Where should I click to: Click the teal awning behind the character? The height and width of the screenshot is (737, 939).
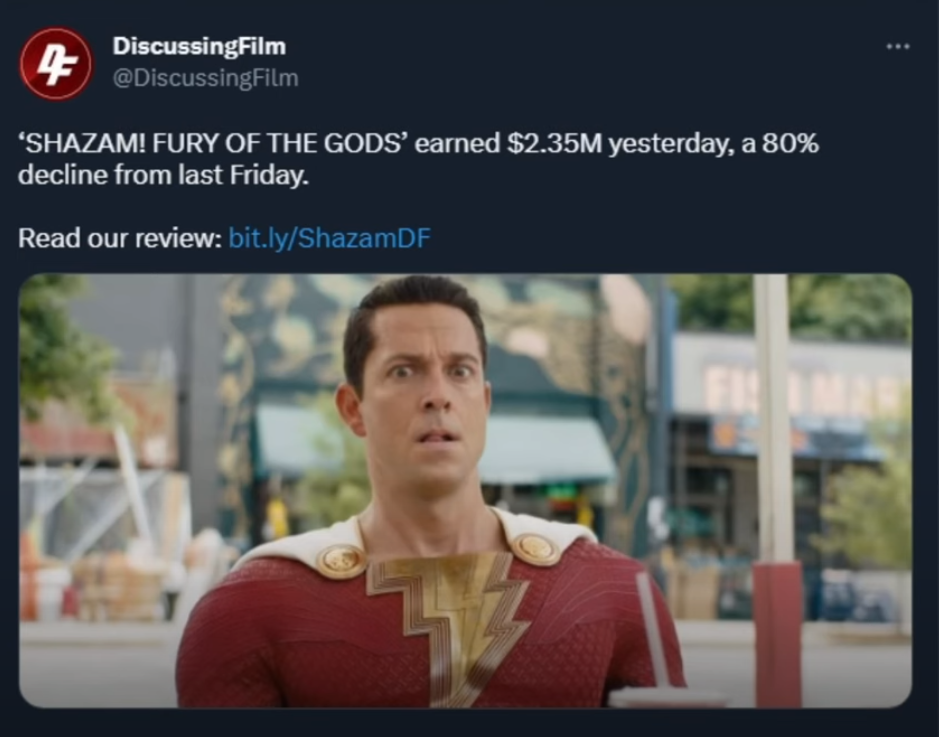coord(545,449)
